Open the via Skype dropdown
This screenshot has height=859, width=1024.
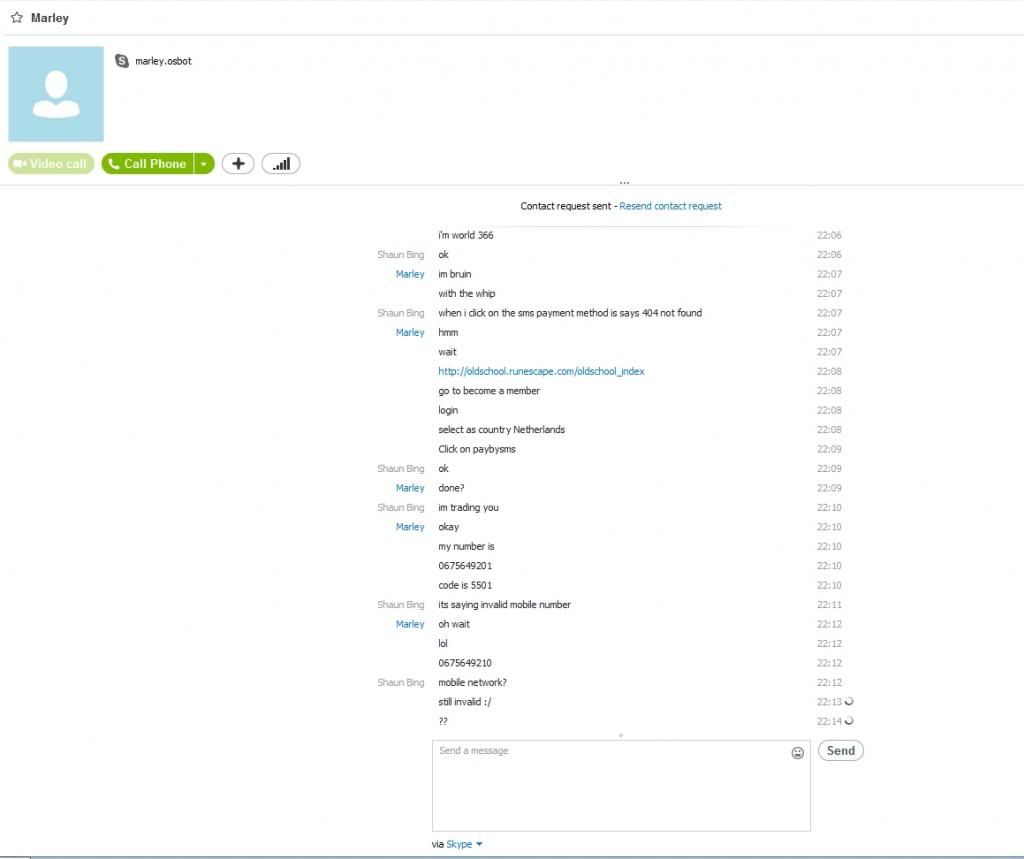[x=464, y=844]
